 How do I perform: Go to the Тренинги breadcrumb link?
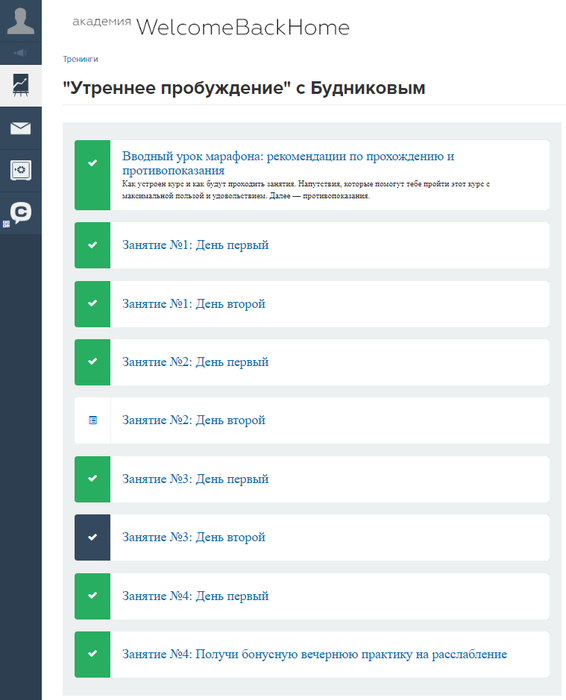[x=80, y=59]
